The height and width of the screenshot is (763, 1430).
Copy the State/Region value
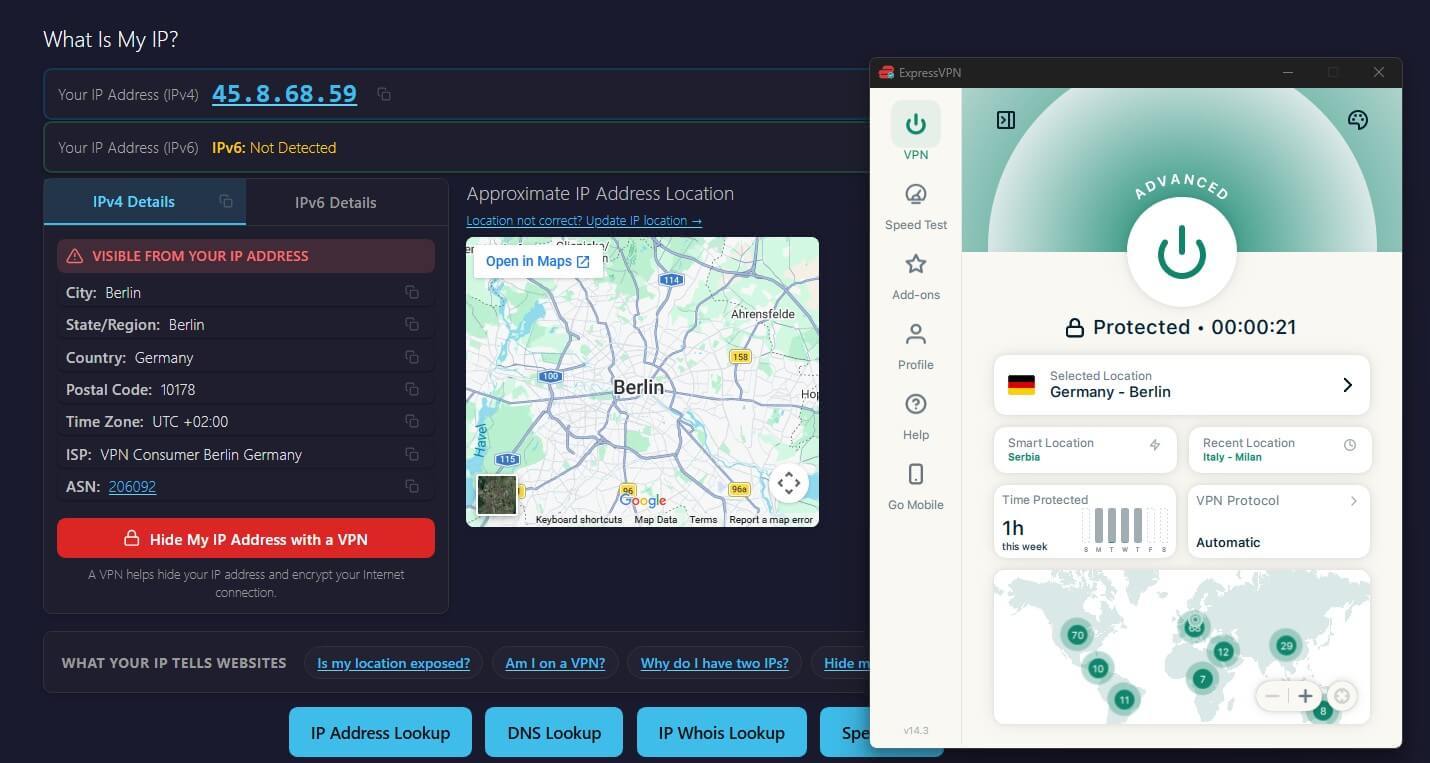pos(411,324)
